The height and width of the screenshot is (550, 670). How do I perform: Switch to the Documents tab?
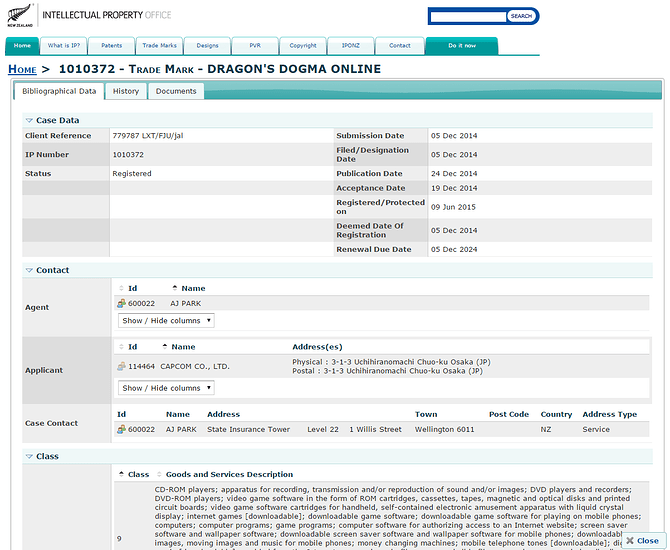176,91
